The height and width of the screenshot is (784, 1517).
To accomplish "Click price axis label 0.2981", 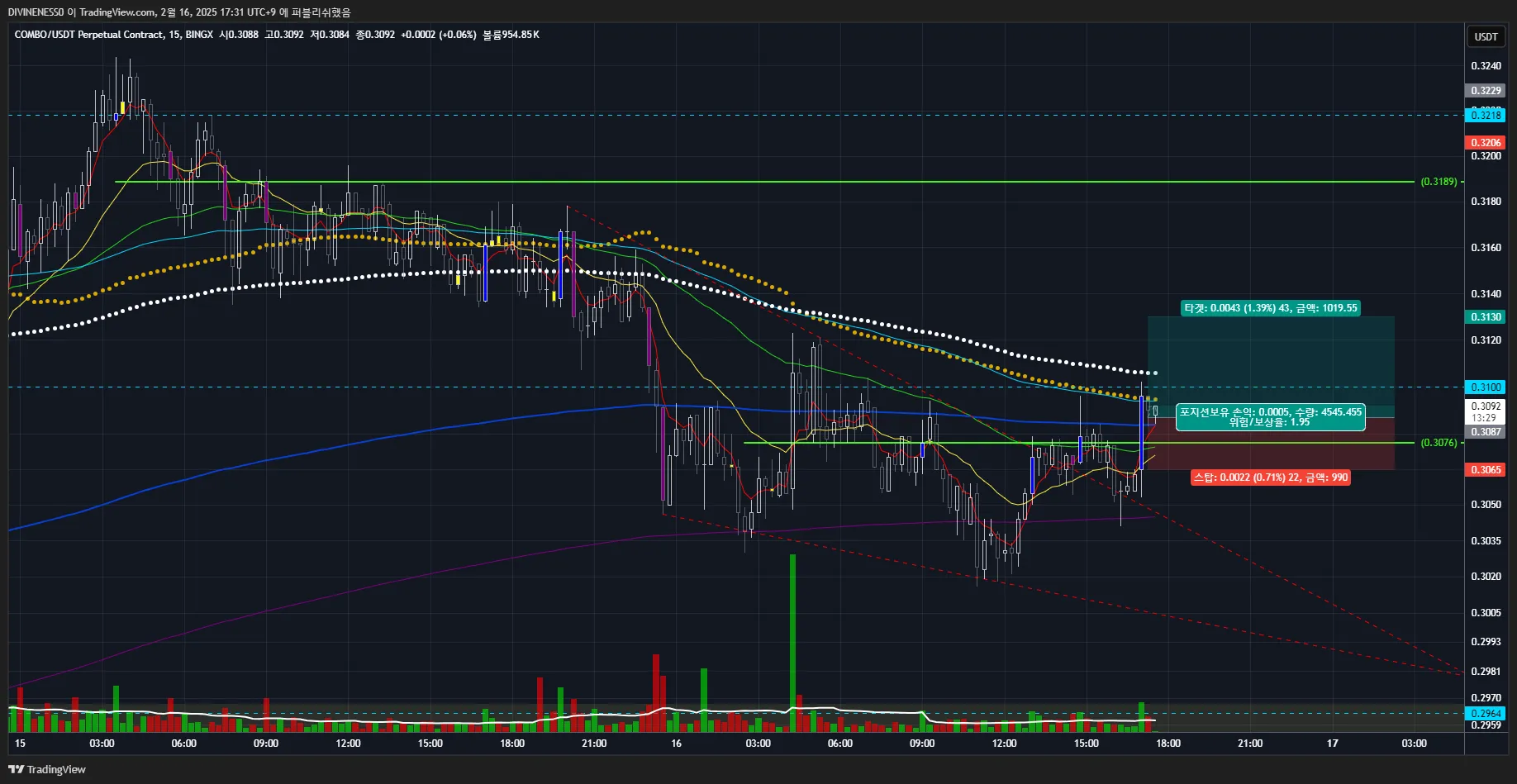I will pyautogui.click(x=1486, y=672).
